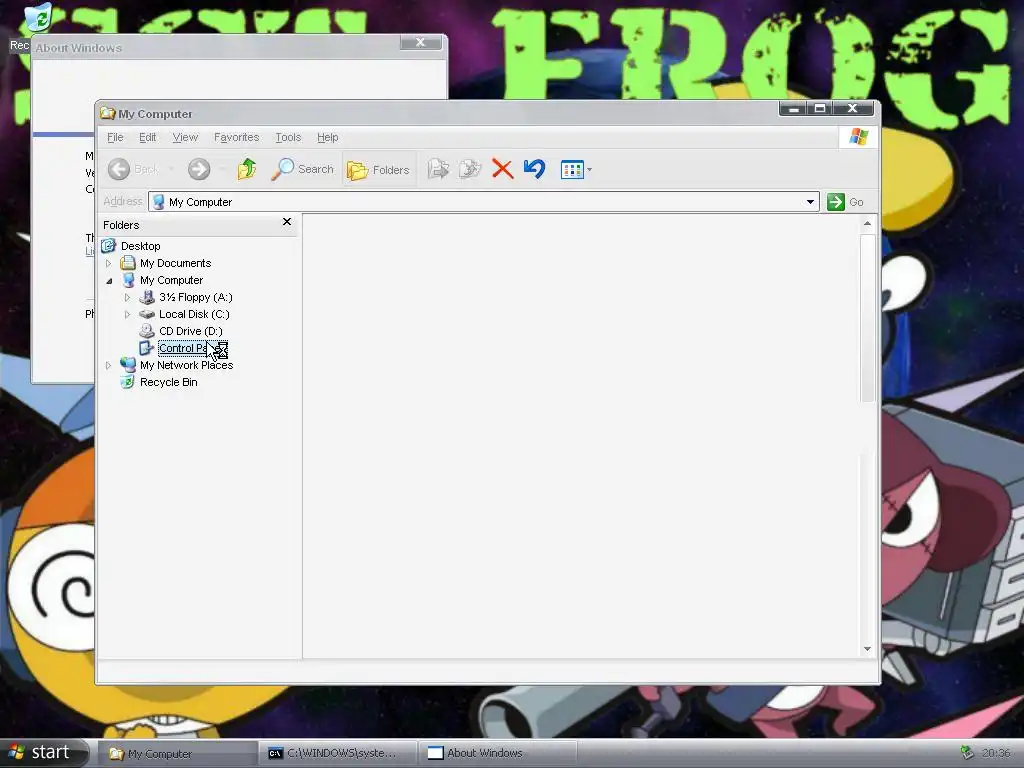The width and height of the screenshot is (1024, 768).
Task: Open the View menu
Action: [x=185, y=137]
